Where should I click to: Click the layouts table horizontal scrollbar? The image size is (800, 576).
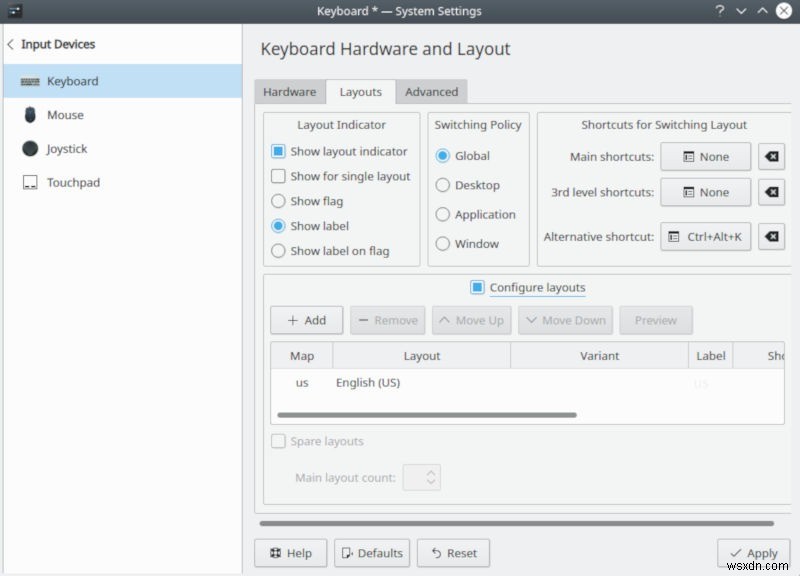click(427, 415)
